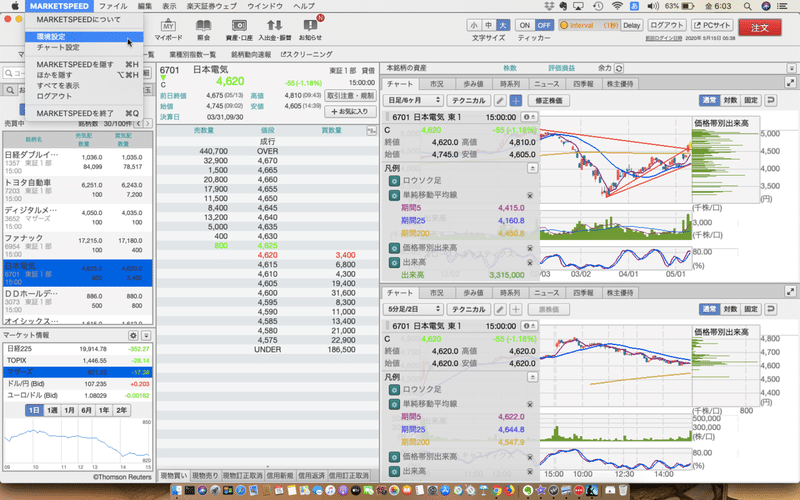
Task: Click the 修正株価 button
Action: pyautogui.click(x=548, y=101)
